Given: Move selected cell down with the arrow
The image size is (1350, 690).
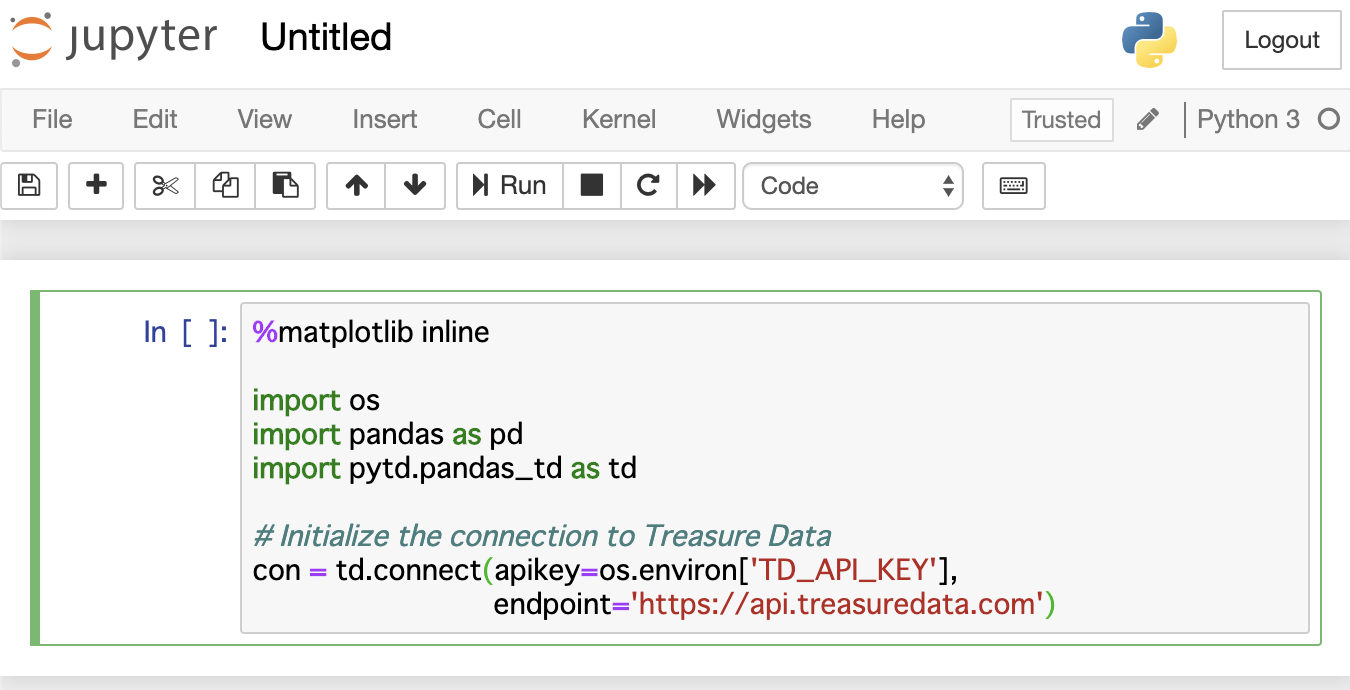Looking at the screenshot, I should (x=415, y=186).
